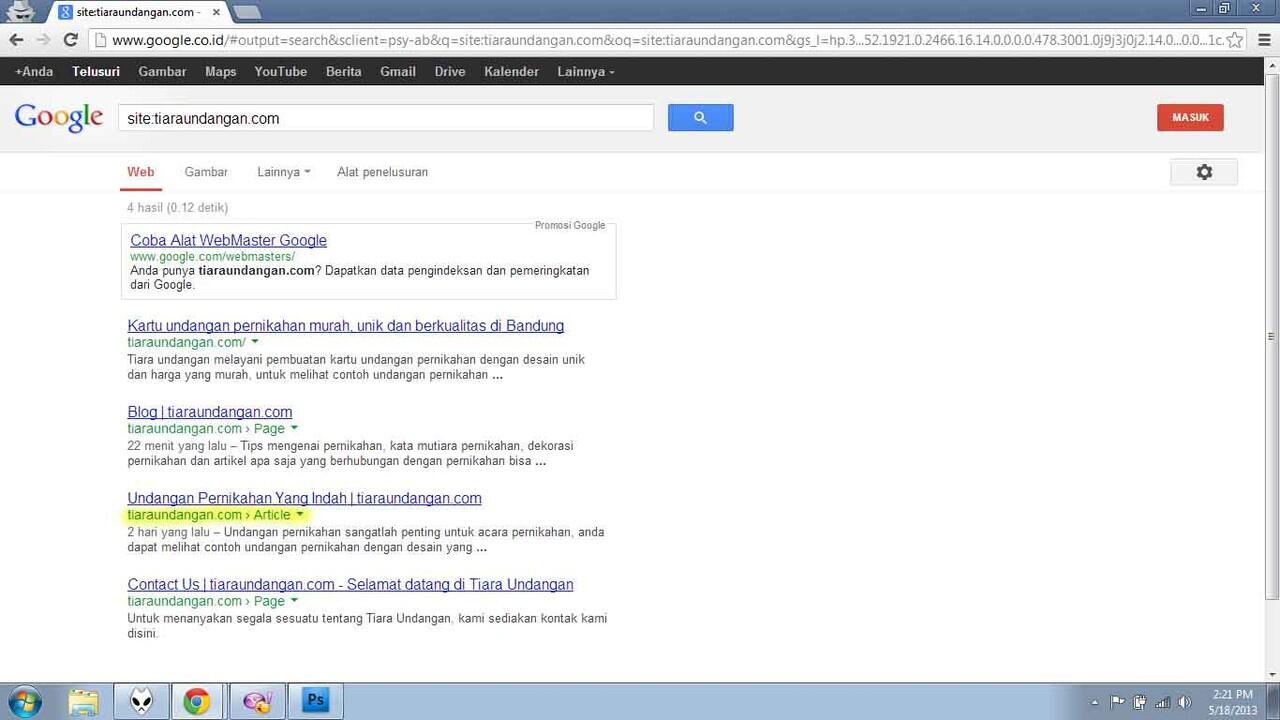The height and width of the screenshot is (720, 1280).
Task: Click the page vertical scrollbar
Action: click(x=1272, y=335)
